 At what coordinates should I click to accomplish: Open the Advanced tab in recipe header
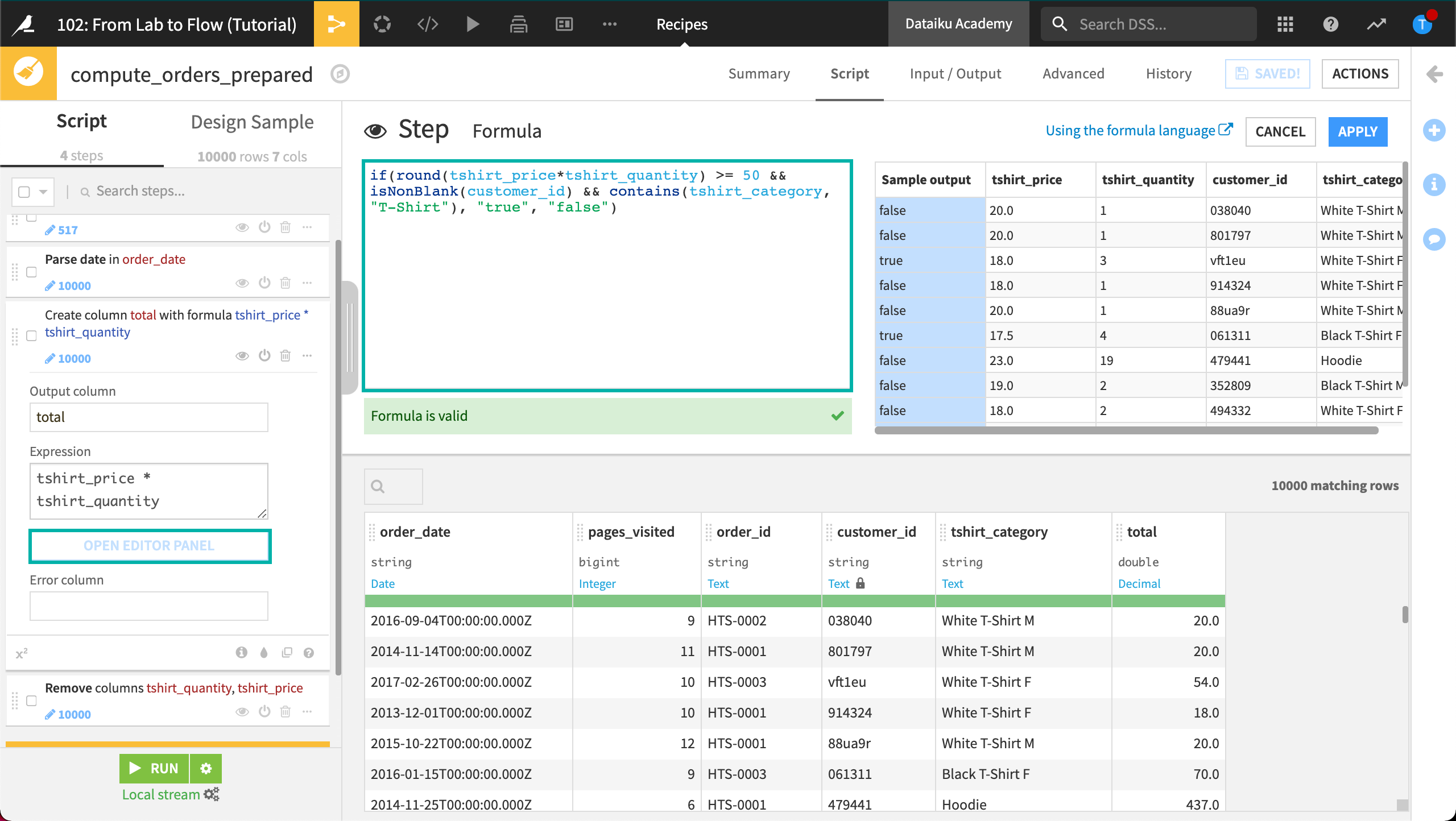pyautogui.click(x=1074, y=73)
